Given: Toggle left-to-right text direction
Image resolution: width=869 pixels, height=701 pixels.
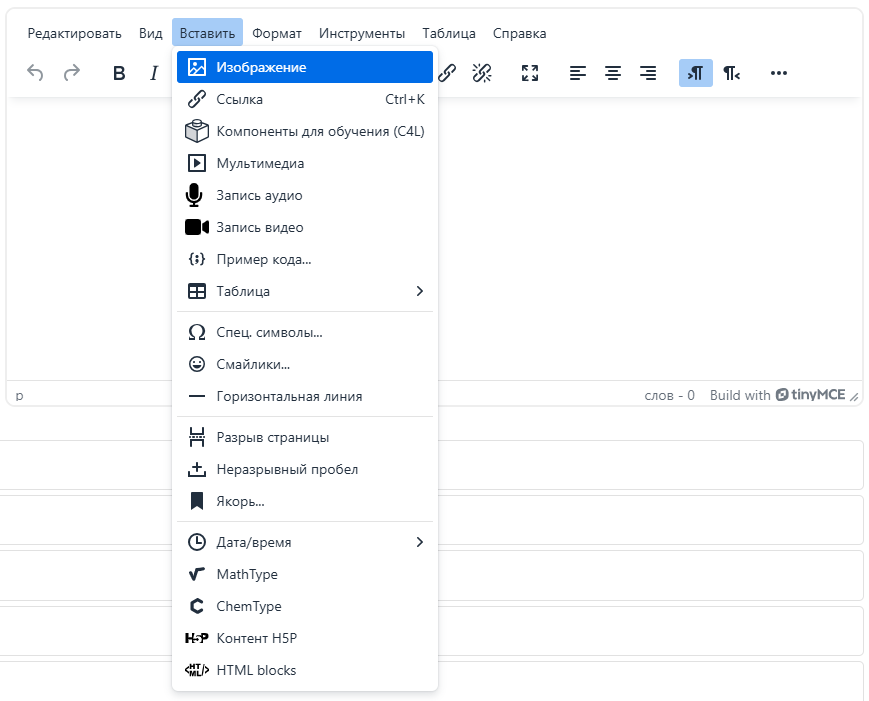Looking at the screenshot, I should tap(696, 73).
